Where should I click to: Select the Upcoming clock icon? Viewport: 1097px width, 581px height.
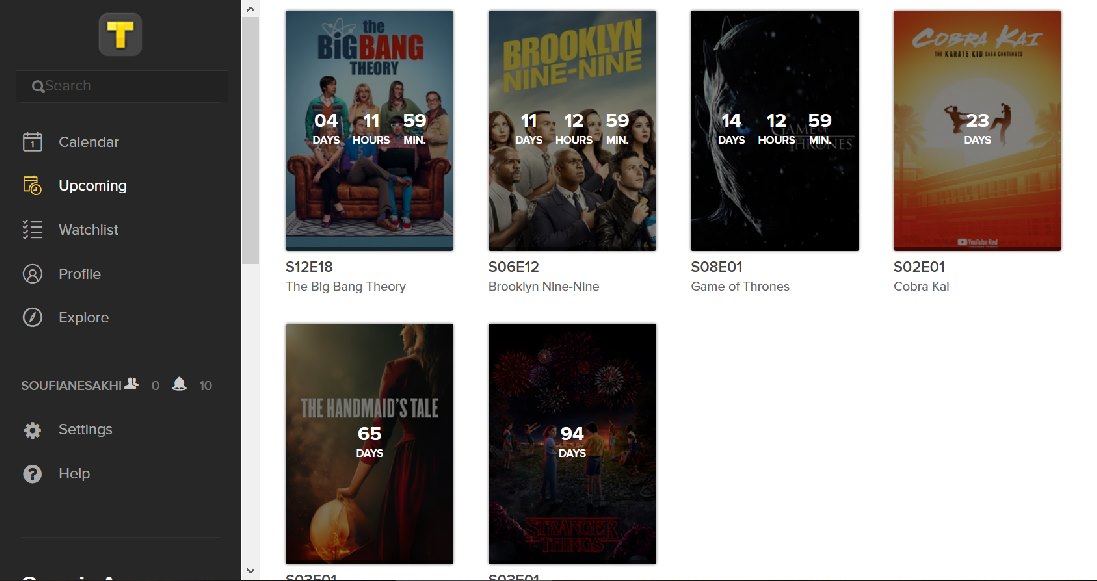[32, 186]
